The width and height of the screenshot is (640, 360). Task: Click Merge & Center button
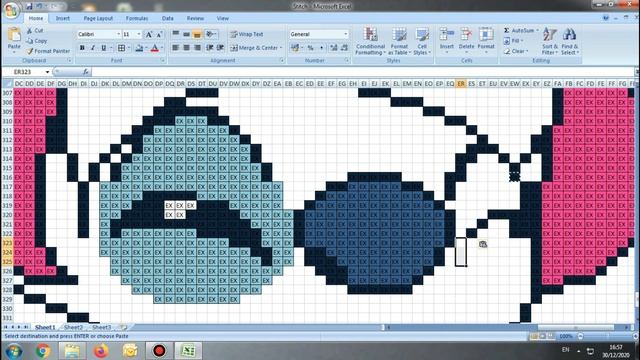(254, 48)
